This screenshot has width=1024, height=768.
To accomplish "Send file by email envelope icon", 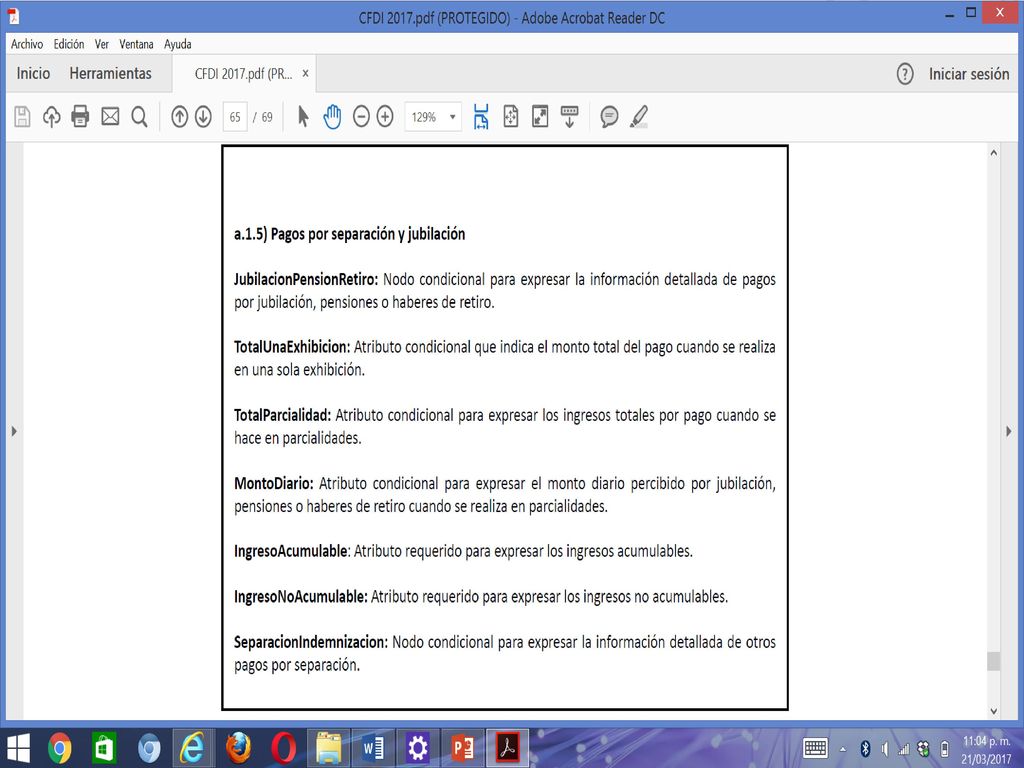I will pyautogui.click(x=110, y=117).
